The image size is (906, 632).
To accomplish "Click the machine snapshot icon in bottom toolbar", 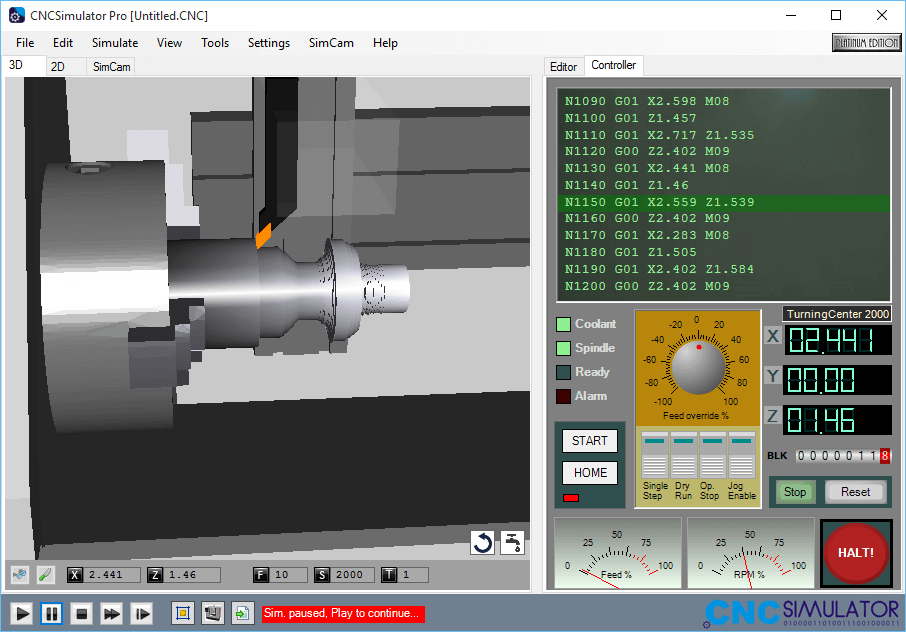I will 213,613.
